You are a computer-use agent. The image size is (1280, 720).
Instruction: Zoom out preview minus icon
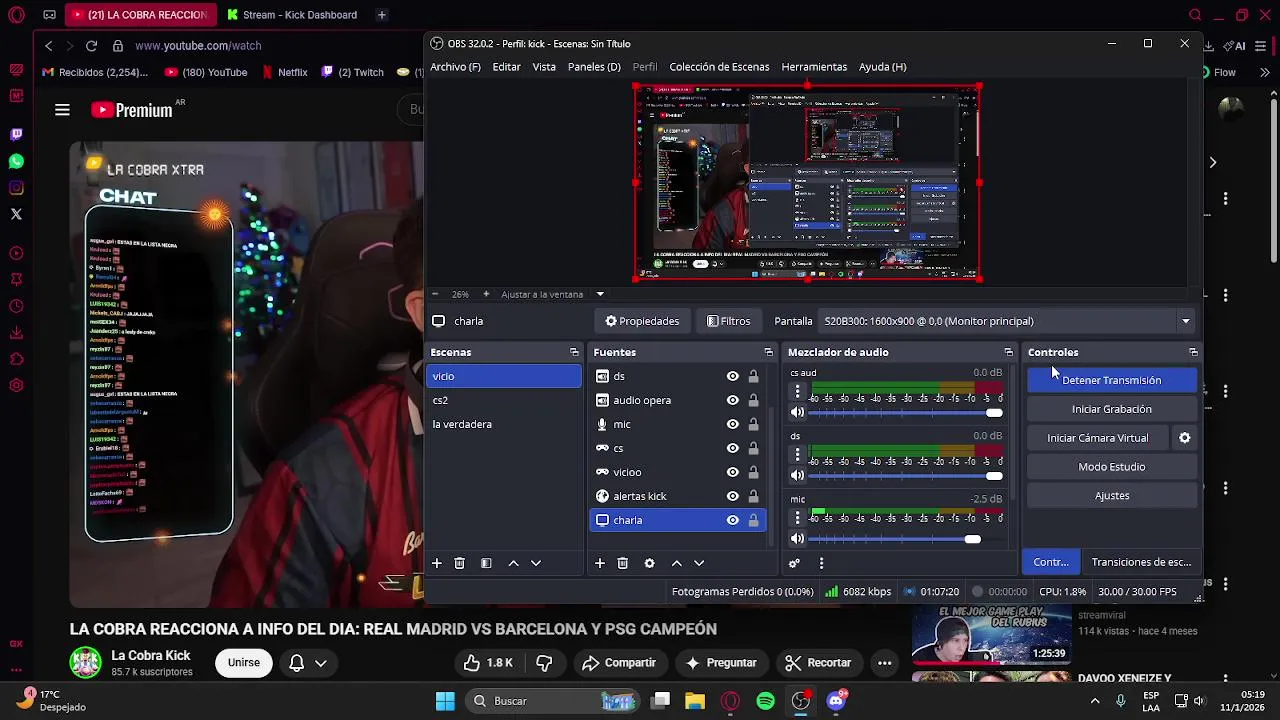coord(435,294)
